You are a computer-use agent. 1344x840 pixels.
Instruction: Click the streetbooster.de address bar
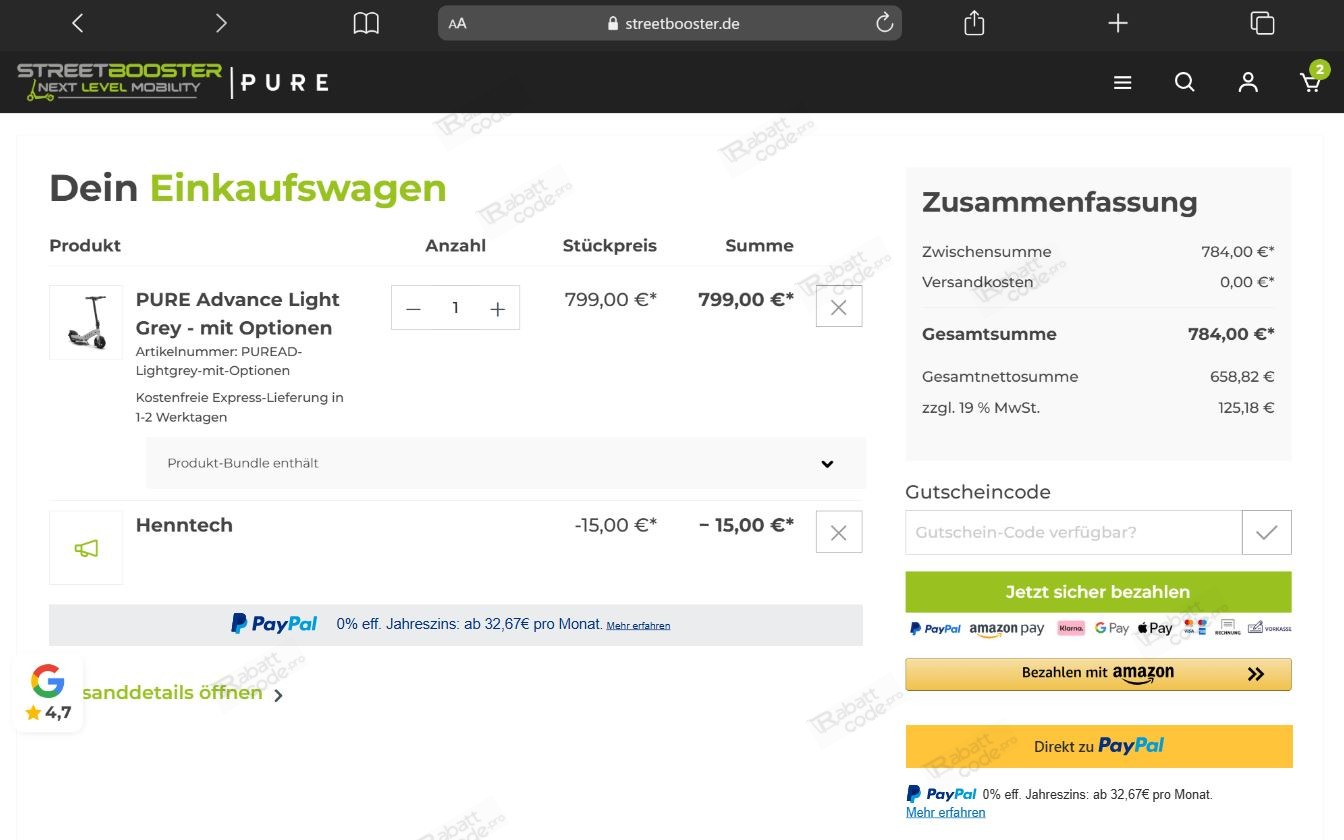[670, 23]
